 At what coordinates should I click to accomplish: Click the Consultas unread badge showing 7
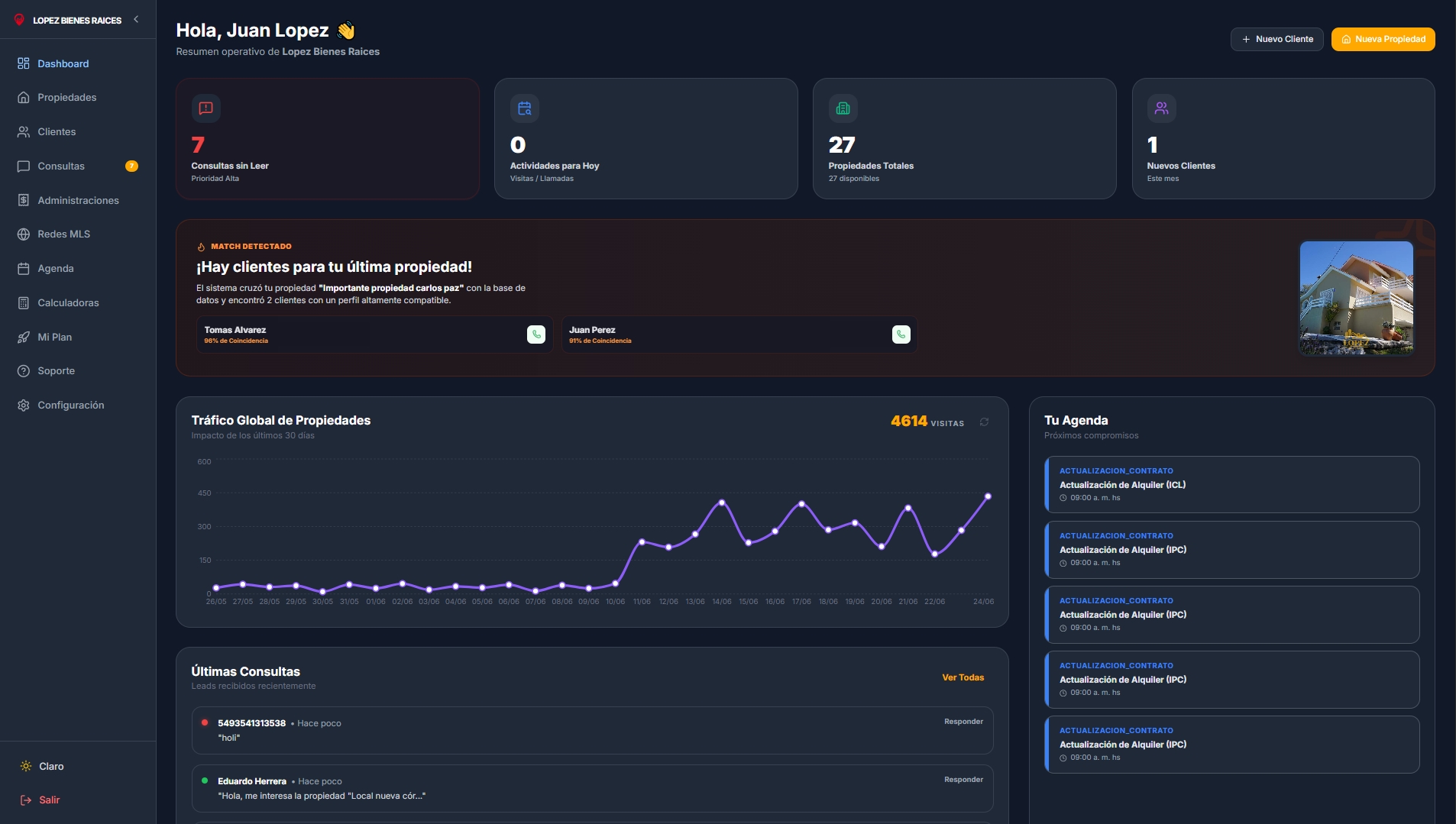[131, 166]
